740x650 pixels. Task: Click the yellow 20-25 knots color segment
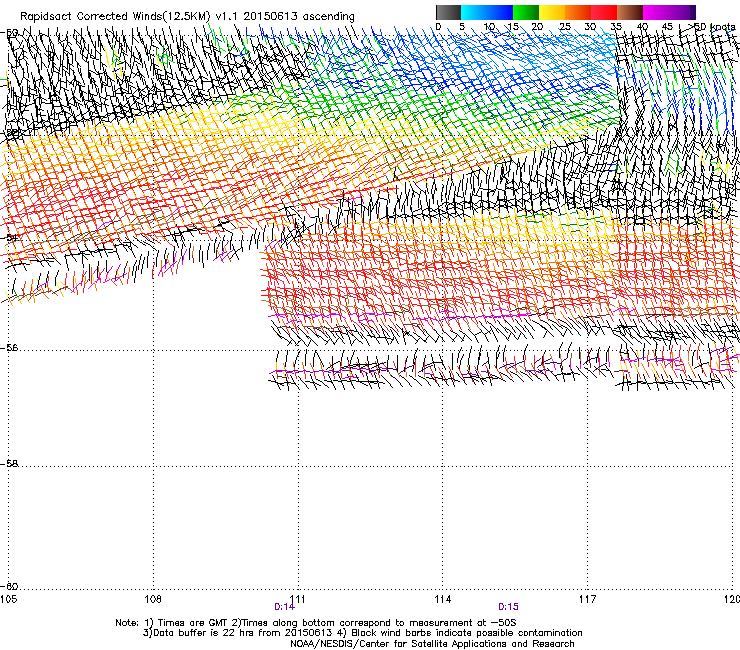pos(552,12)
